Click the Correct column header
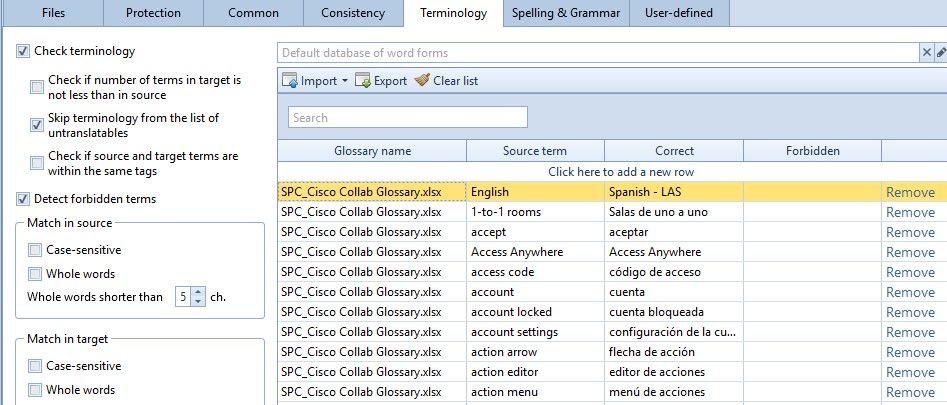The width and height of the screenshot is (947, 405). pos(674,151)
